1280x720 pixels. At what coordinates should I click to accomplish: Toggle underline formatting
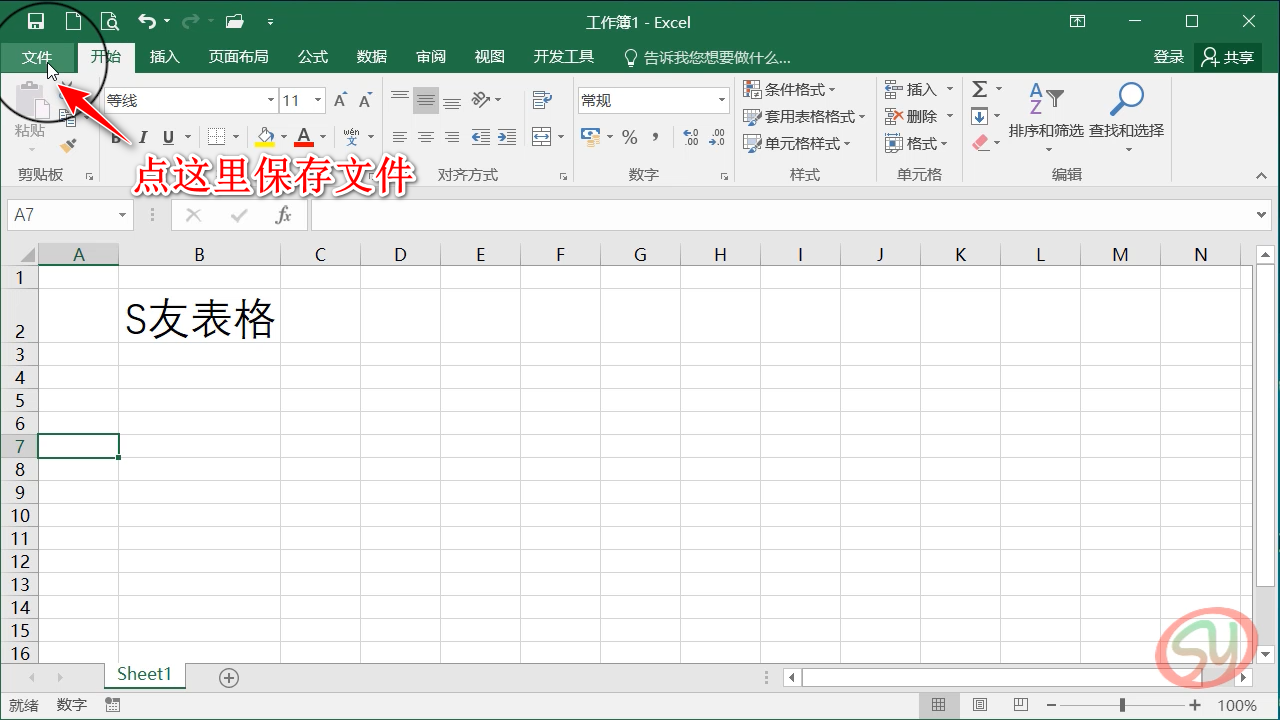[x=168, y=137]
